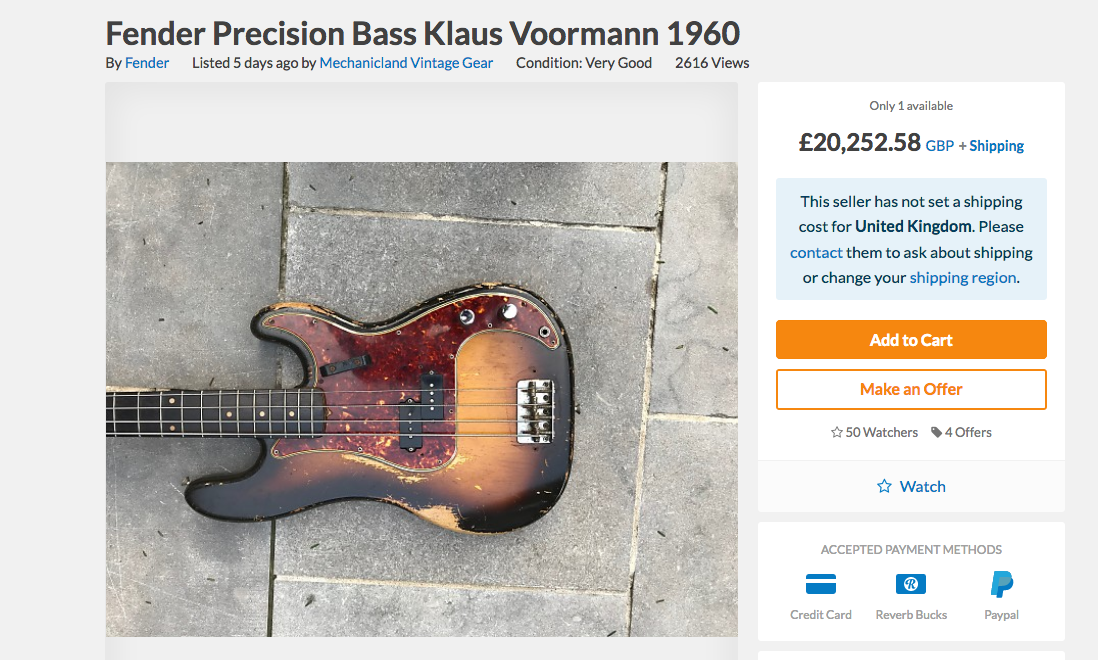The height and width of the screenshot is (660, 1098).
Task: Click the GBP currency link beside the price
Action: click(939, 146)
